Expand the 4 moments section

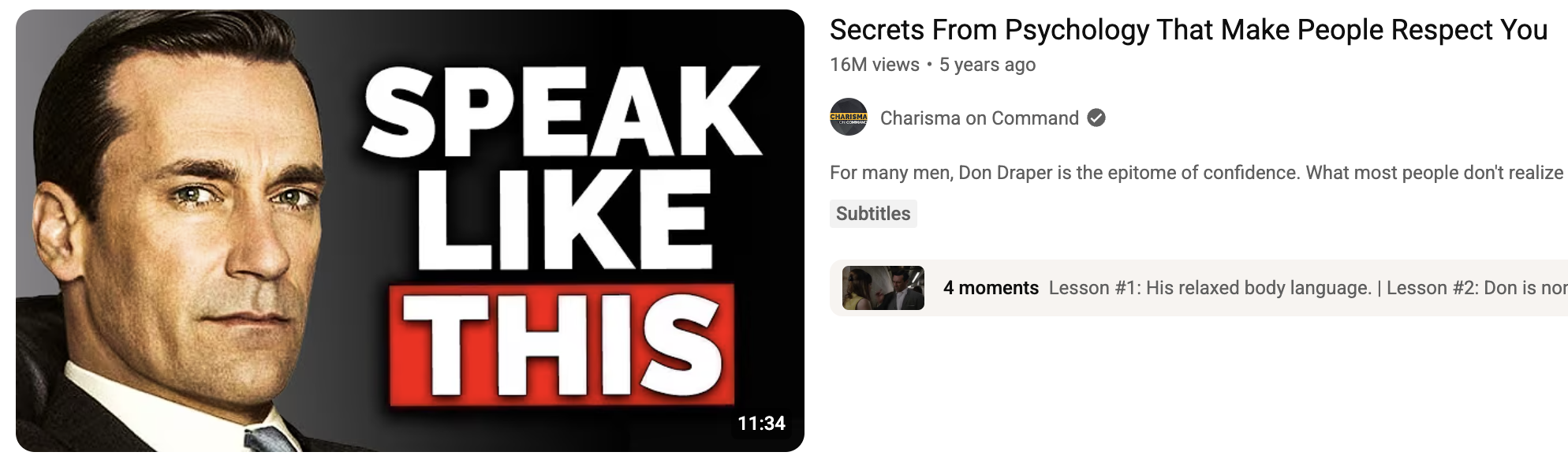tap(991, 288)
